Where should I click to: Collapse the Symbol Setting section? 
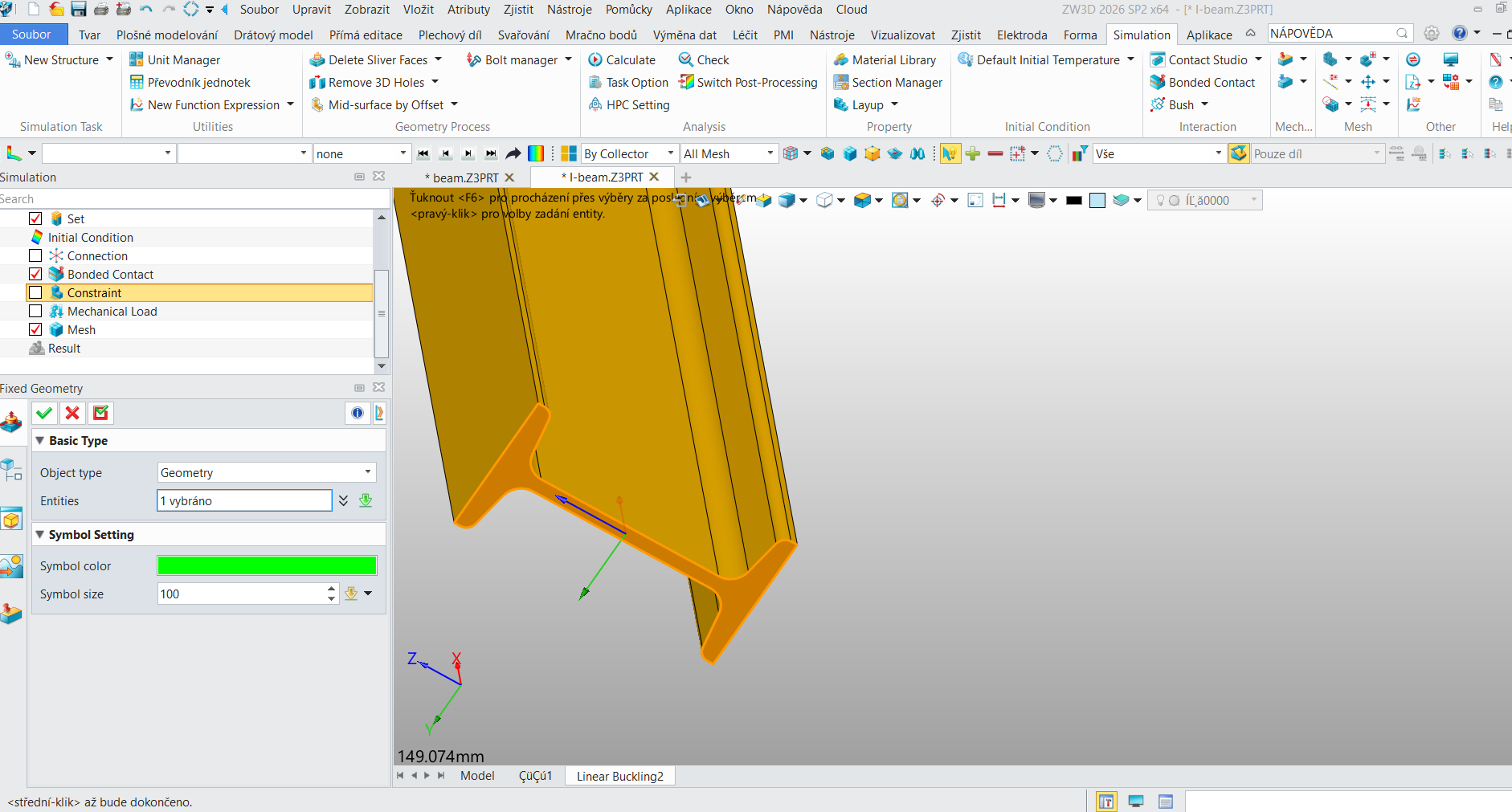pyautogui.click(x=40, y=534)
